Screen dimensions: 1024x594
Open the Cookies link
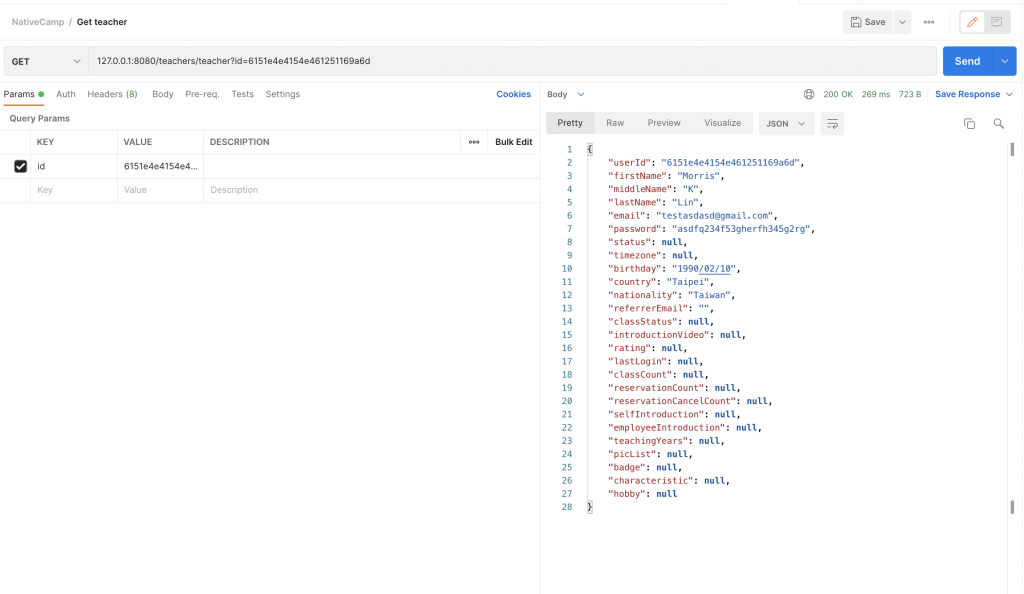tap(513, 94)
